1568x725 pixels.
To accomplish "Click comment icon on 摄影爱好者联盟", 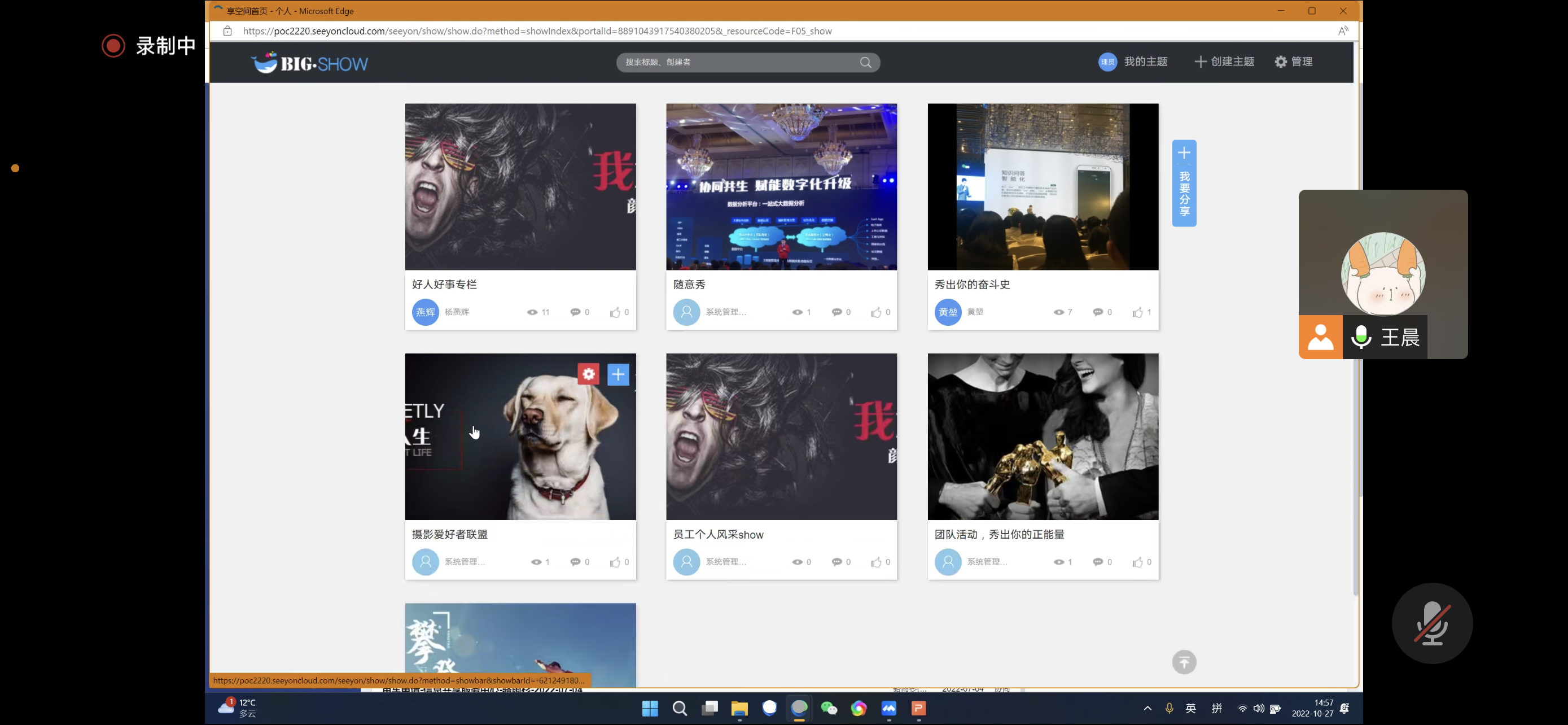I will [575, 562].
